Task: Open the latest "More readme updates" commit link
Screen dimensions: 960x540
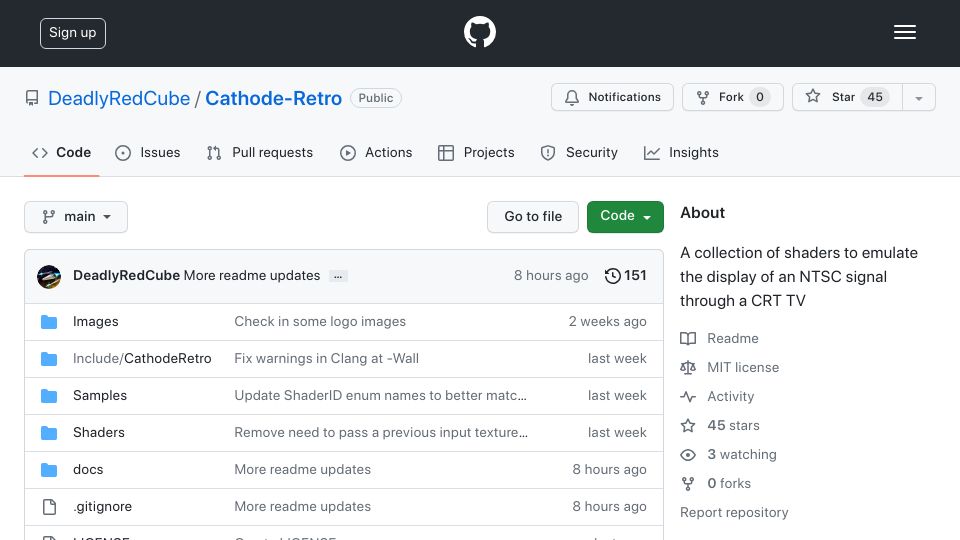Action: tap(252, 276)
